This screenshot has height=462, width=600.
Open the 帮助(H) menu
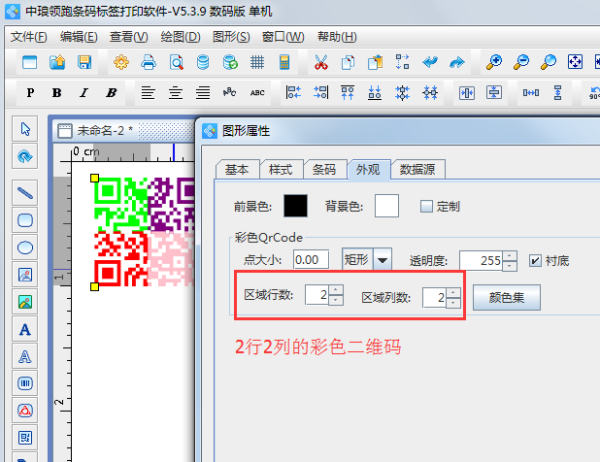(337, 37)
